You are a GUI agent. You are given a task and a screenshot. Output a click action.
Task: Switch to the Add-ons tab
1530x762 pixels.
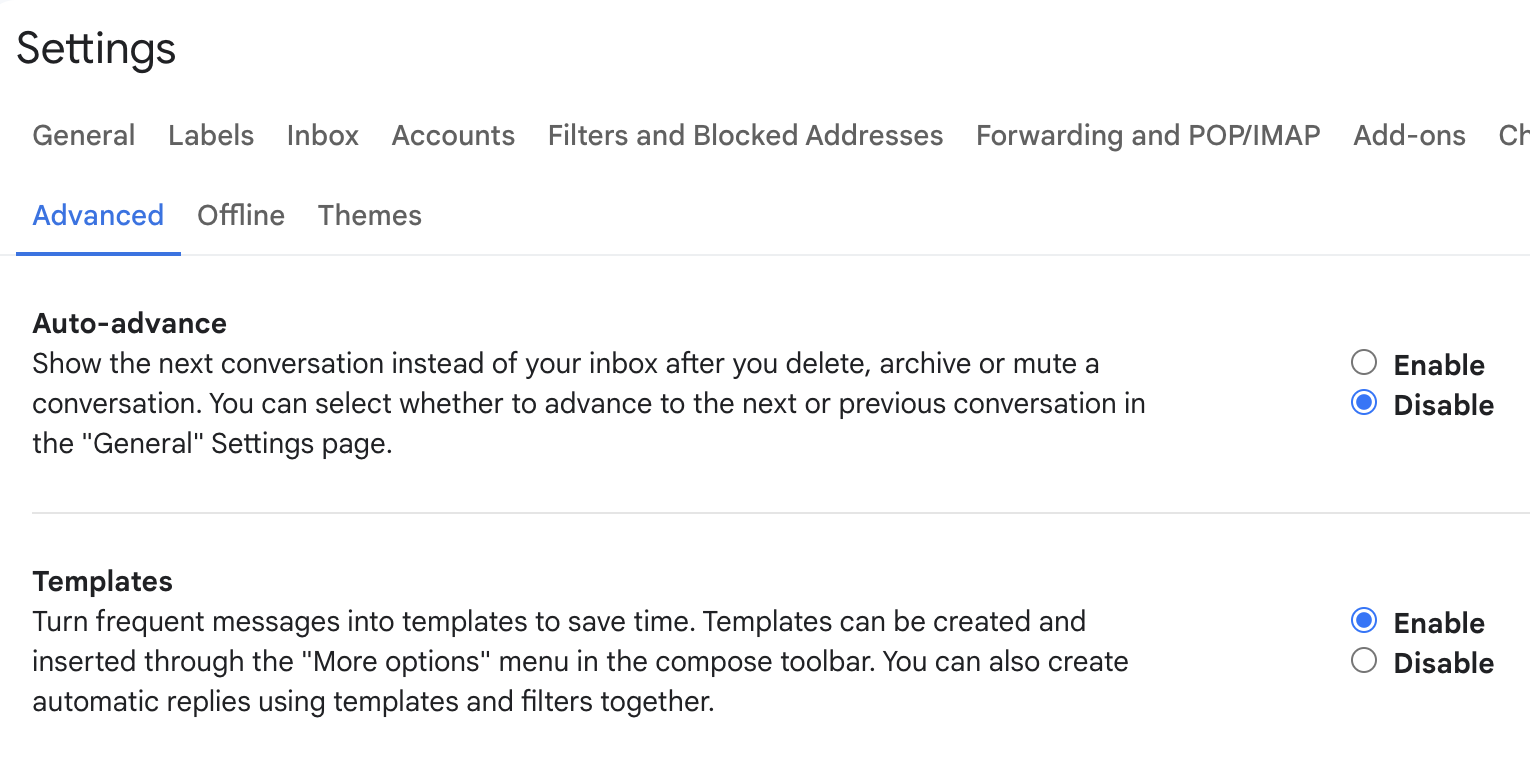[1409, 136]
